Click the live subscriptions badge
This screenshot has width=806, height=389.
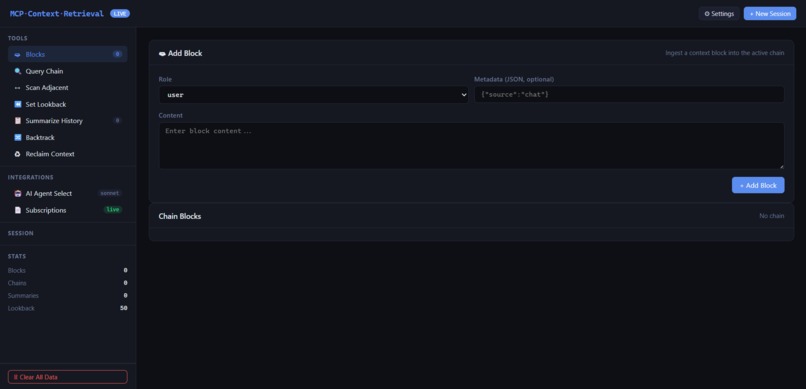tap(113, 210)
